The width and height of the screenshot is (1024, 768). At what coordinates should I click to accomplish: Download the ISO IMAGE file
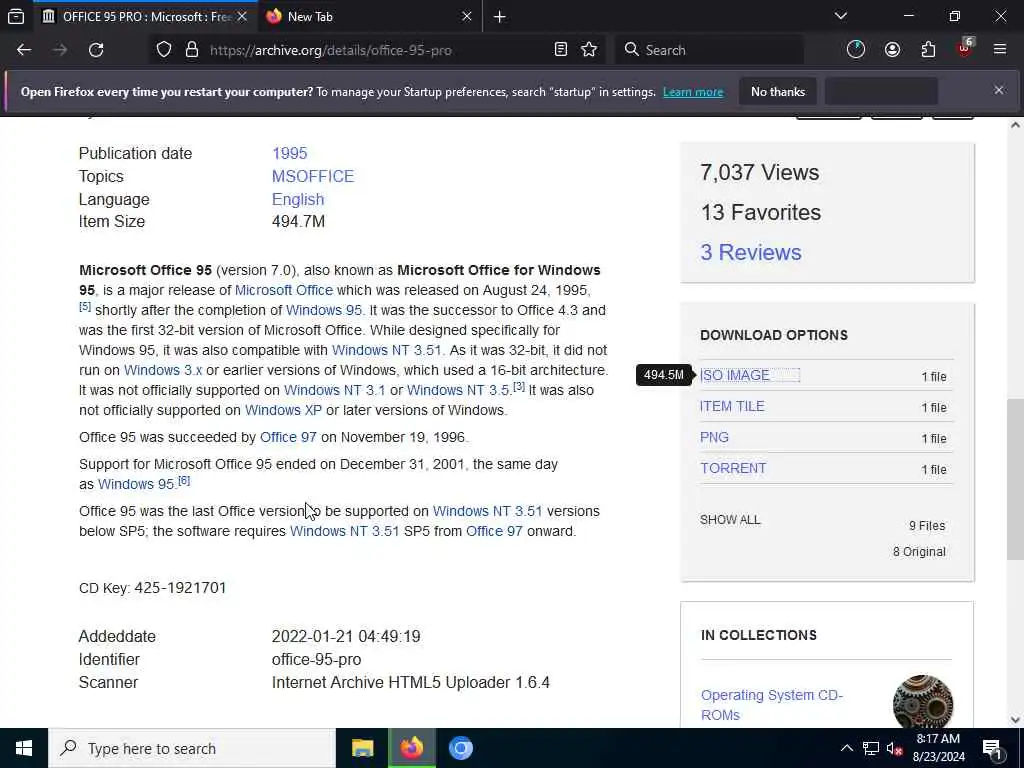[x=735, y=376]
